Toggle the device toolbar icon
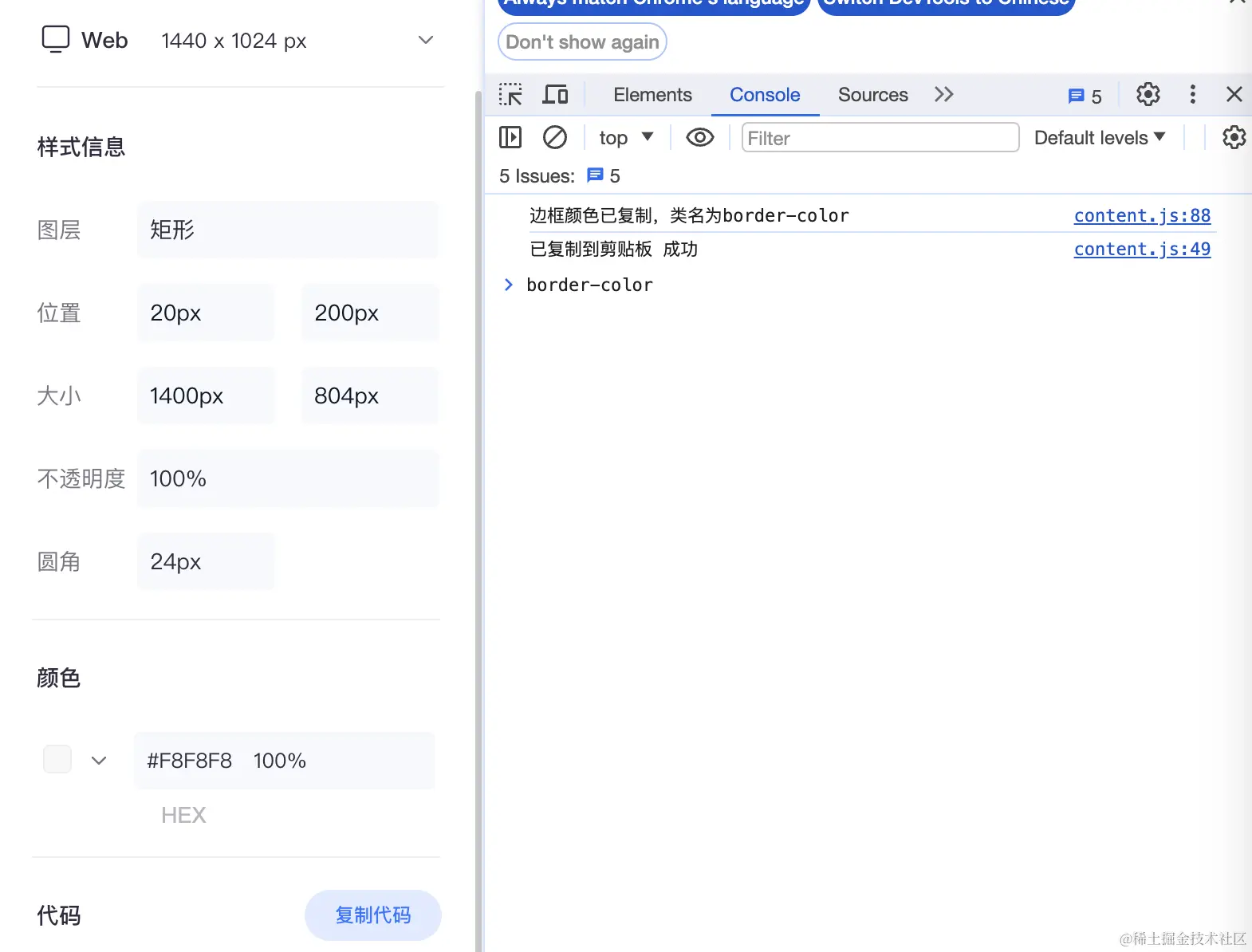This screenshot has height=952, width=1252. pyautogui.click(x=555, y=95)
